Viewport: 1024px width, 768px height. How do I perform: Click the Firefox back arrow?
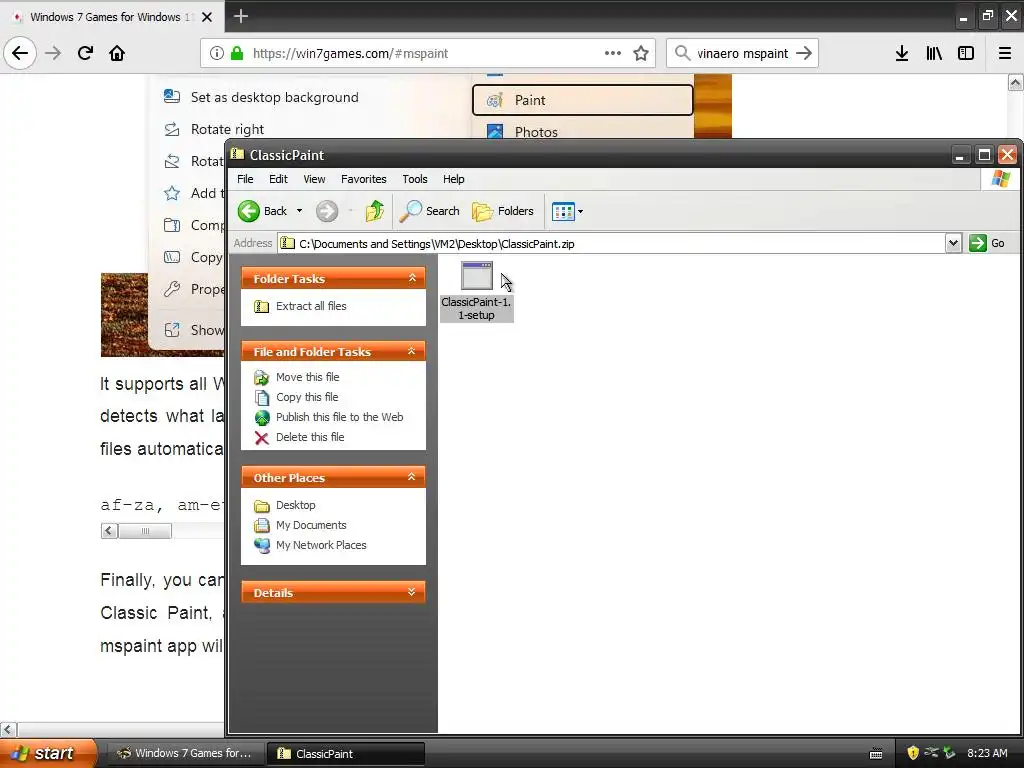click(x=20, y=53)
